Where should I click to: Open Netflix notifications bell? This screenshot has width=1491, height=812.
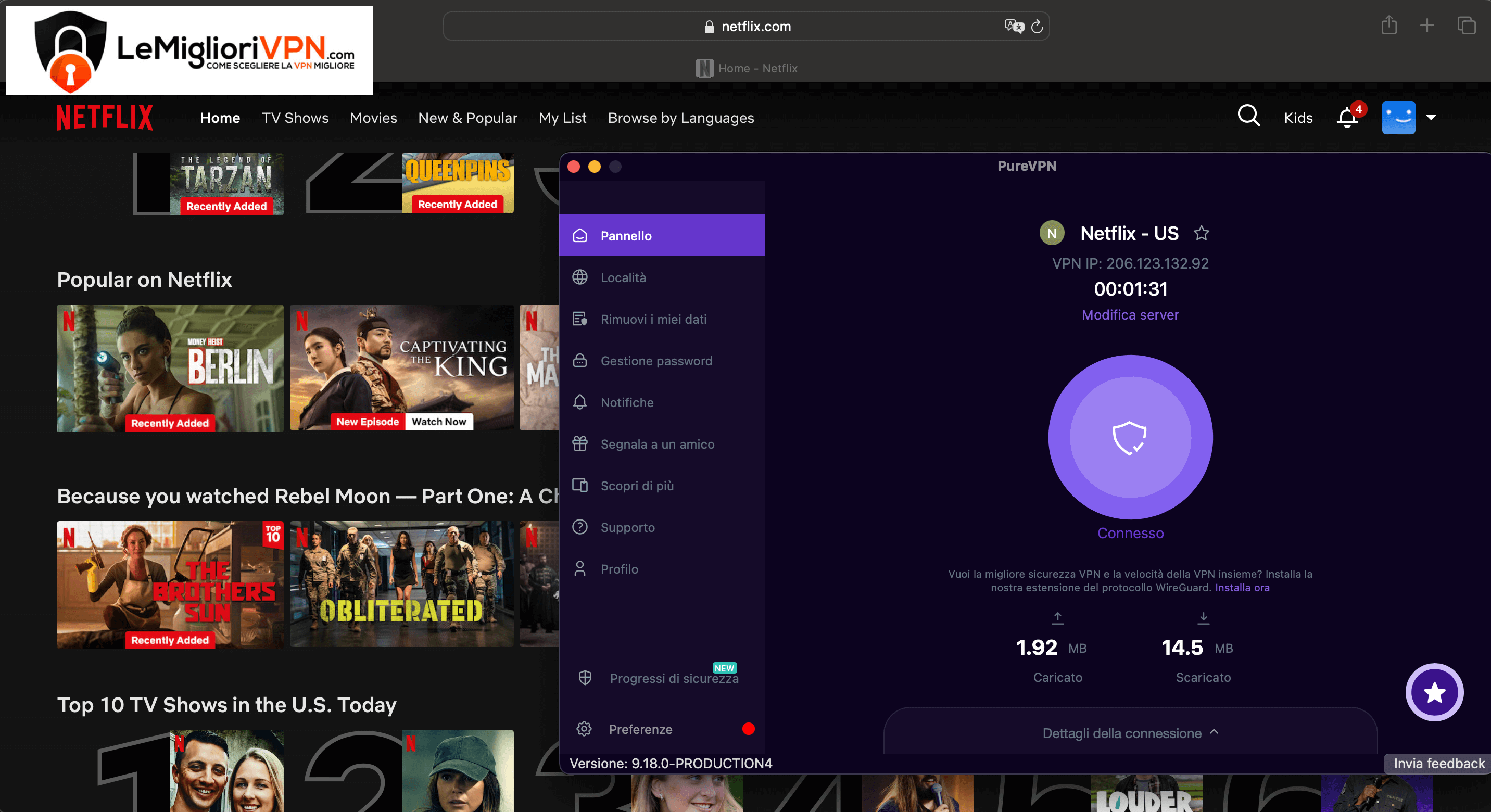(x=1347, y=118)
